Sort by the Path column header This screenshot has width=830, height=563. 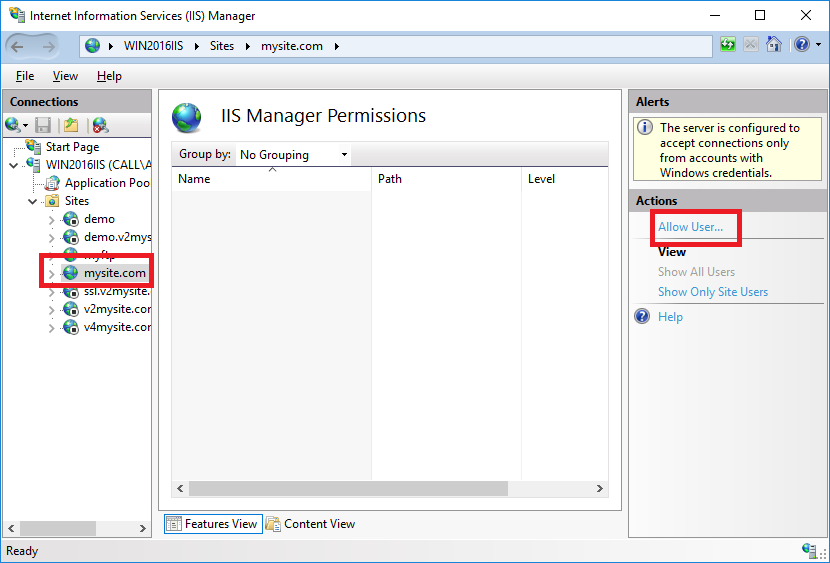(x=447, y=179)
